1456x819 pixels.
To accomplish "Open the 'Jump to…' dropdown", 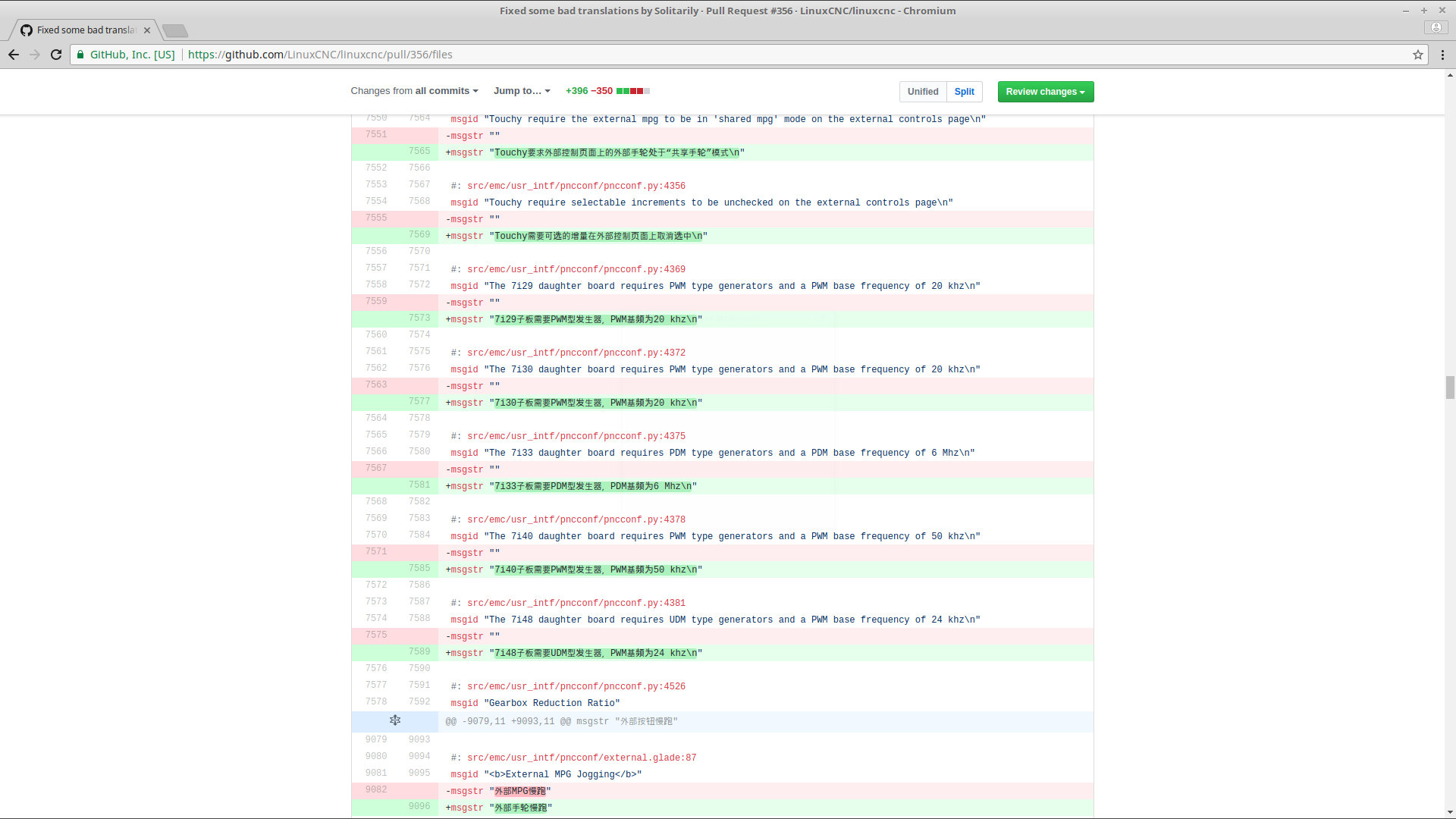I will coord(522,91).
